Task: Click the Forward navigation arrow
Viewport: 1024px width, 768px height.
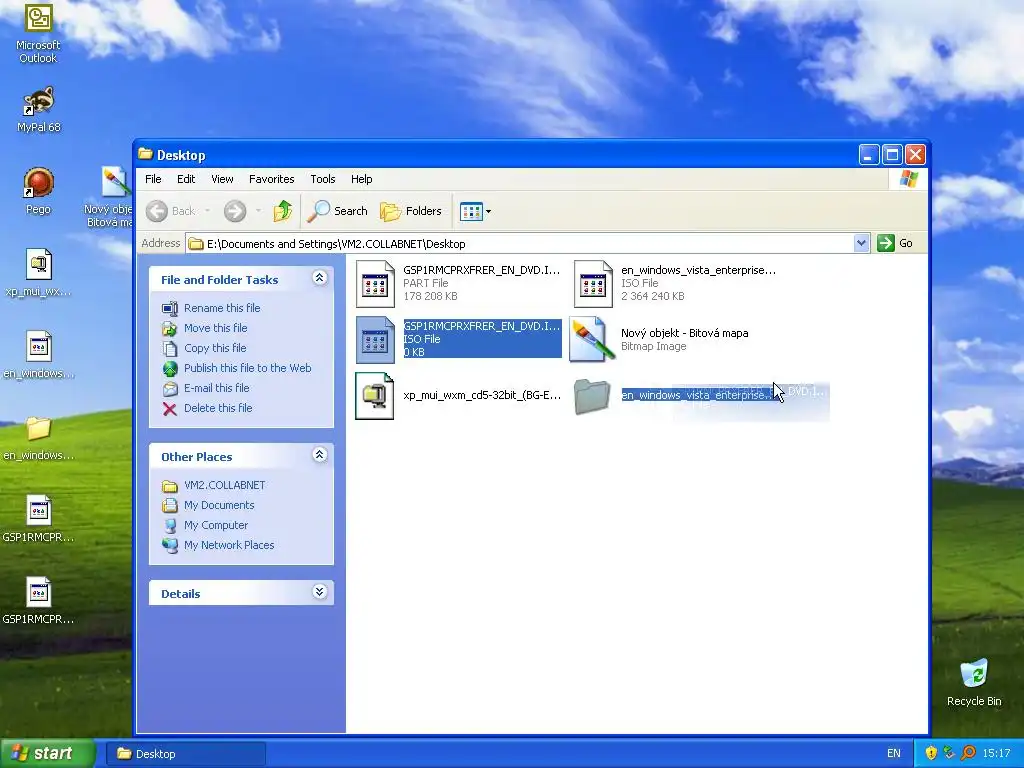Action: (235, 211)
